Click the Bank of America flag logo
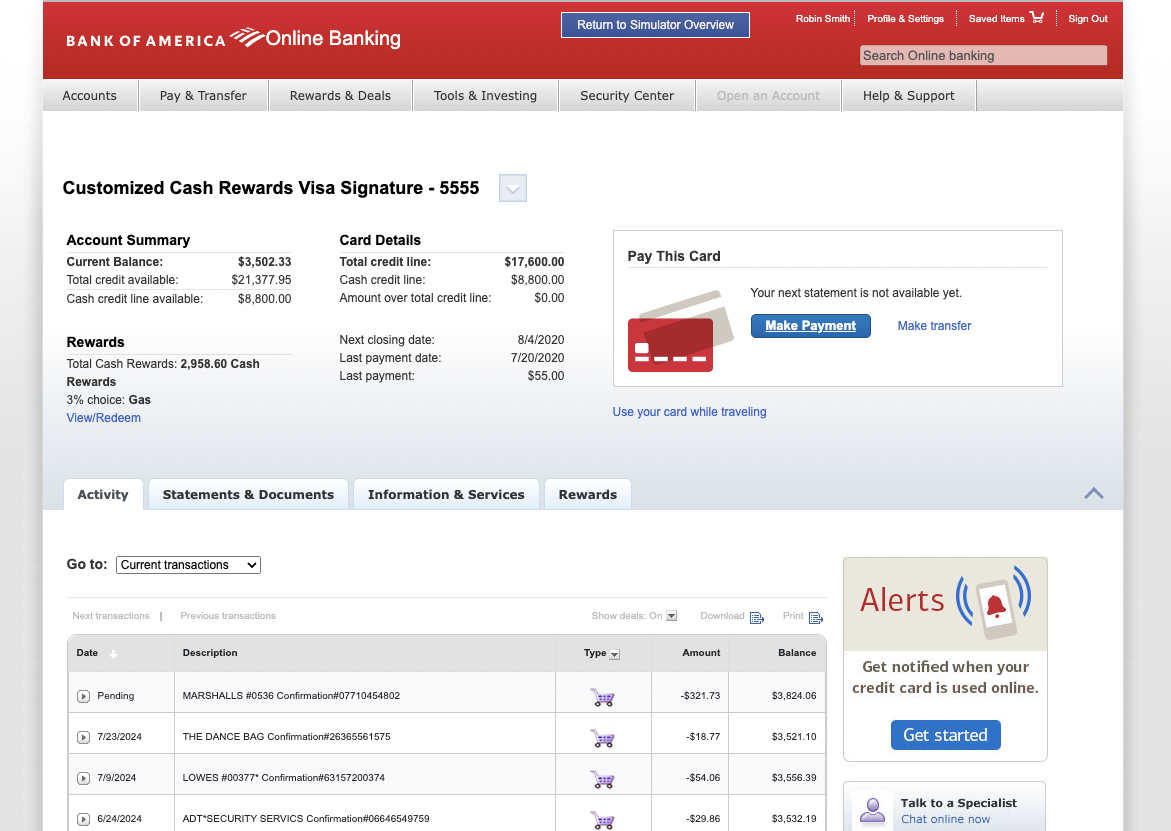 [x=246, y=37]
